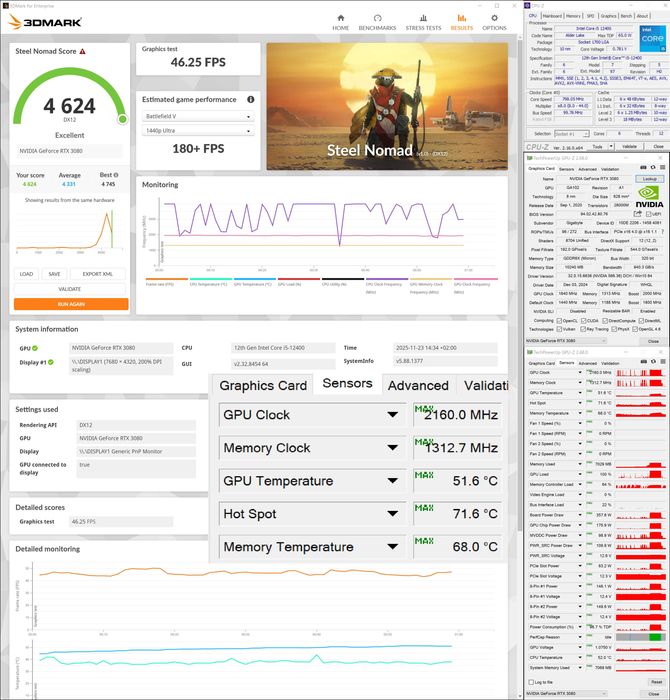The image size is (670, 700).
Task: Click the orange Frame rate (FPS) legend swatch
Action: coord(166,279)
